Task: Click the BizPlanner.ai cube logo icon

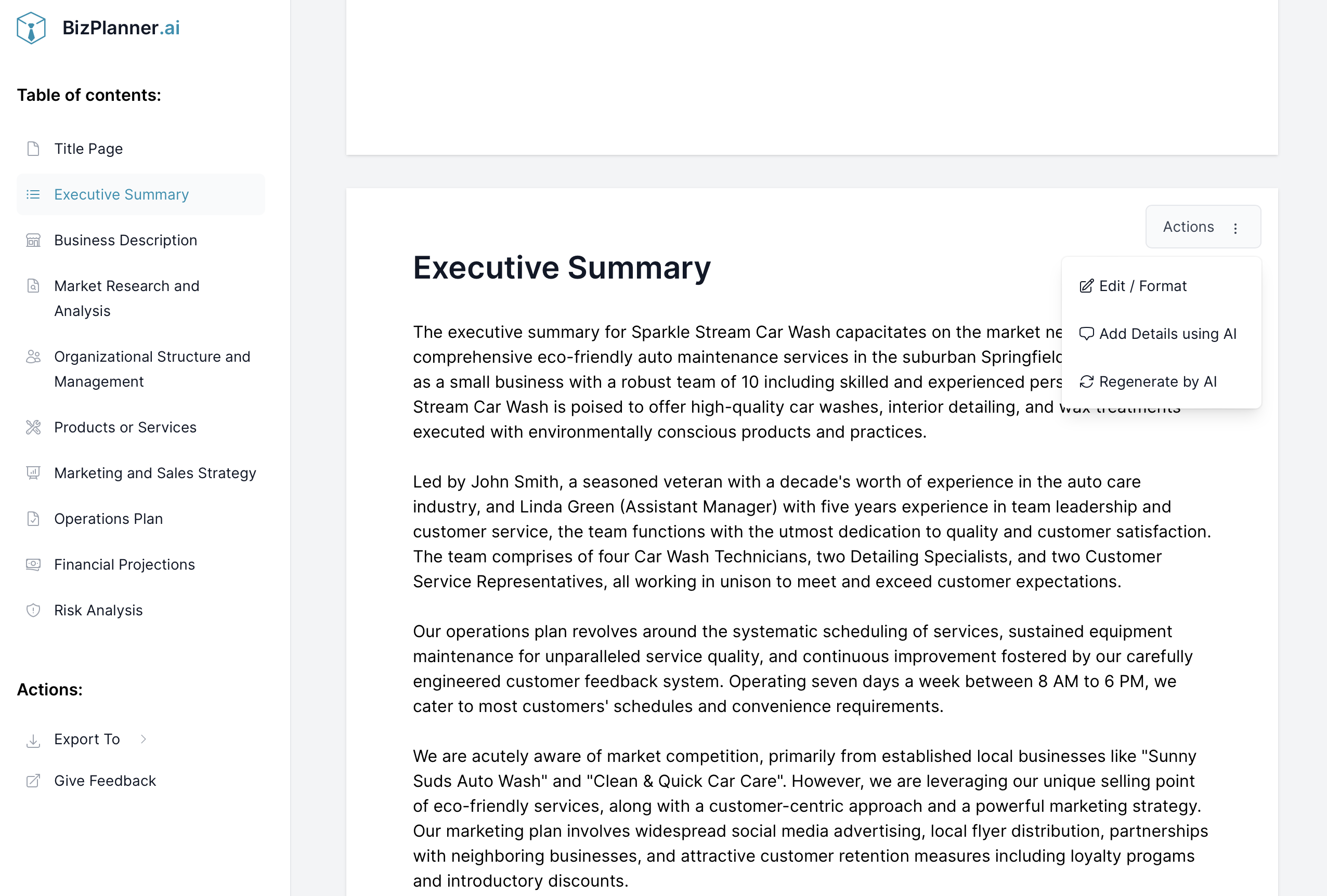Action: [31, 28]
